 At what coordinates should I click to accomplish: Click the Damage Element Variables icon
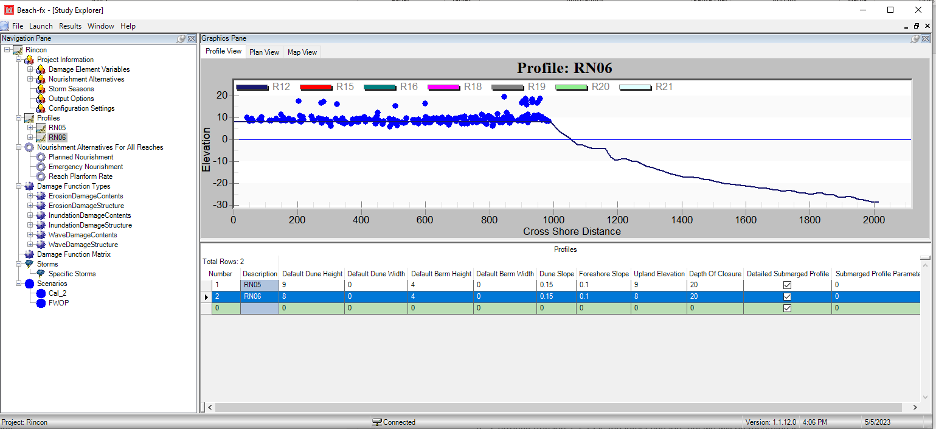pyautogui.click(x=41, y=70)
